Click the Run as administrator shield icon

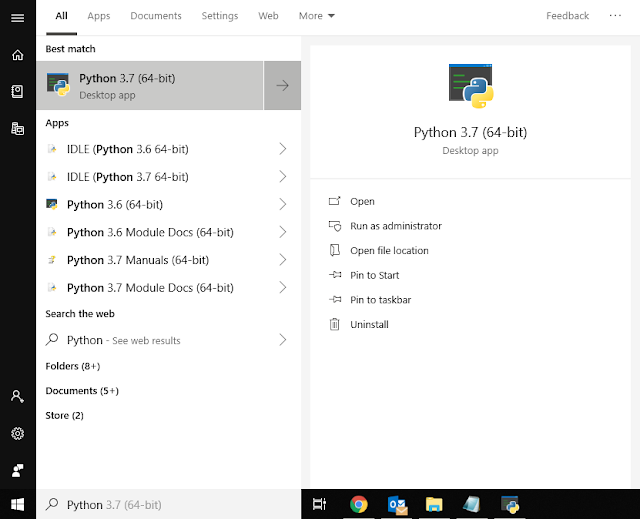[335, 226]
